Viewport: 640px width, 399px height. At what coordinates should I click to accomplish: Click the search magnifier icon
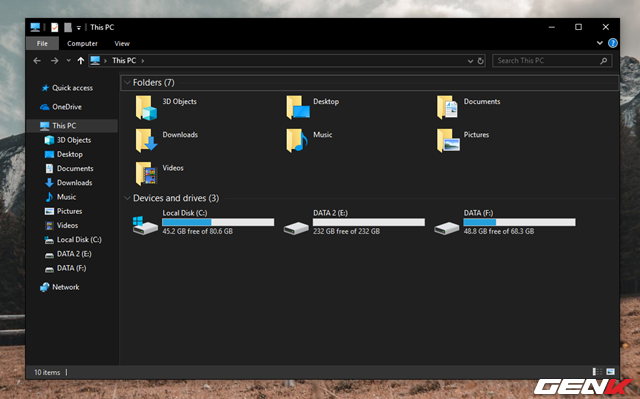(x=604, y=61)
